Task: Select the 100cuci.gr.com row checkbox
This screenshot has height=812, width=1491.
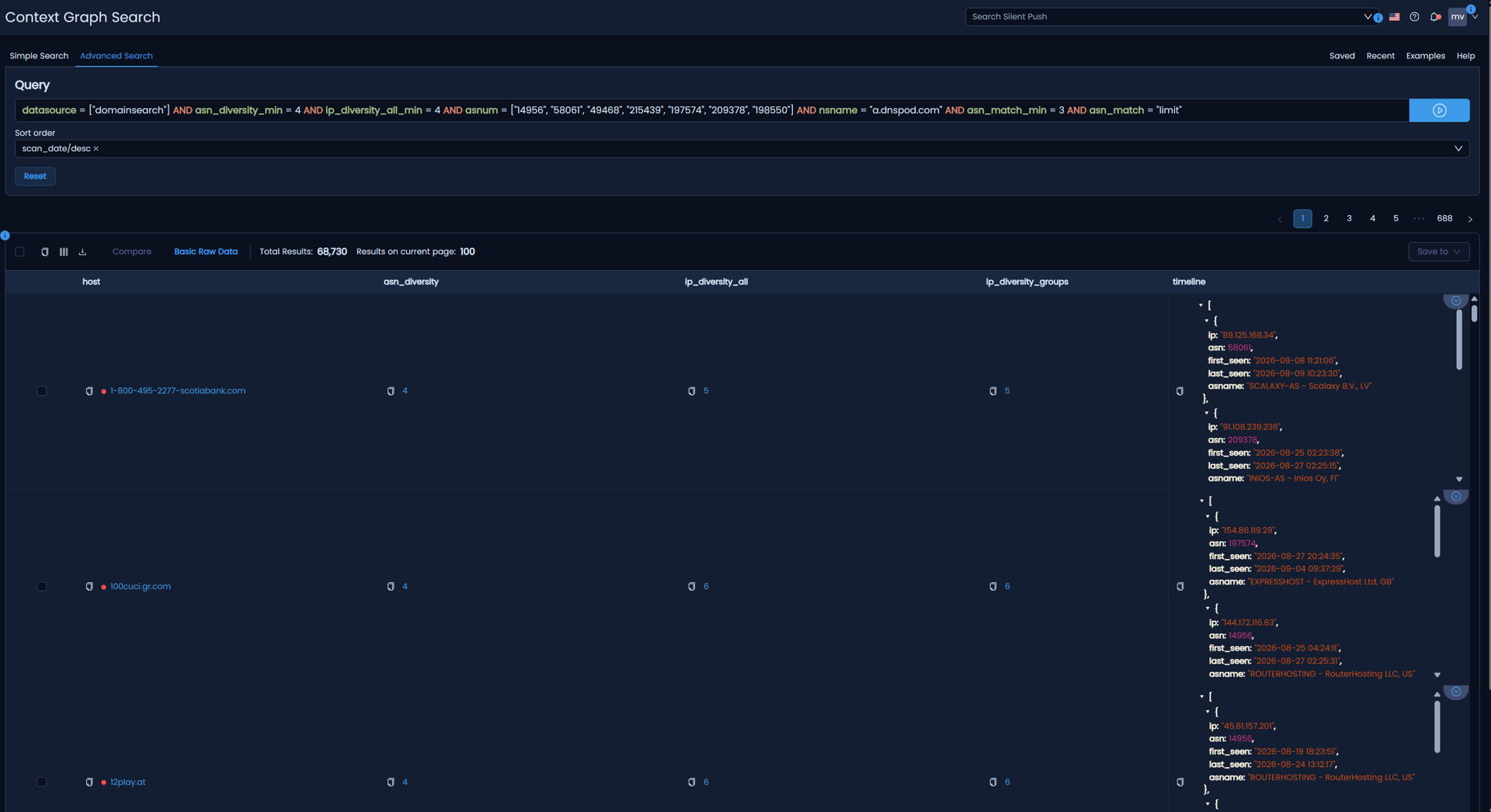Action: click(x=42, y=587)
